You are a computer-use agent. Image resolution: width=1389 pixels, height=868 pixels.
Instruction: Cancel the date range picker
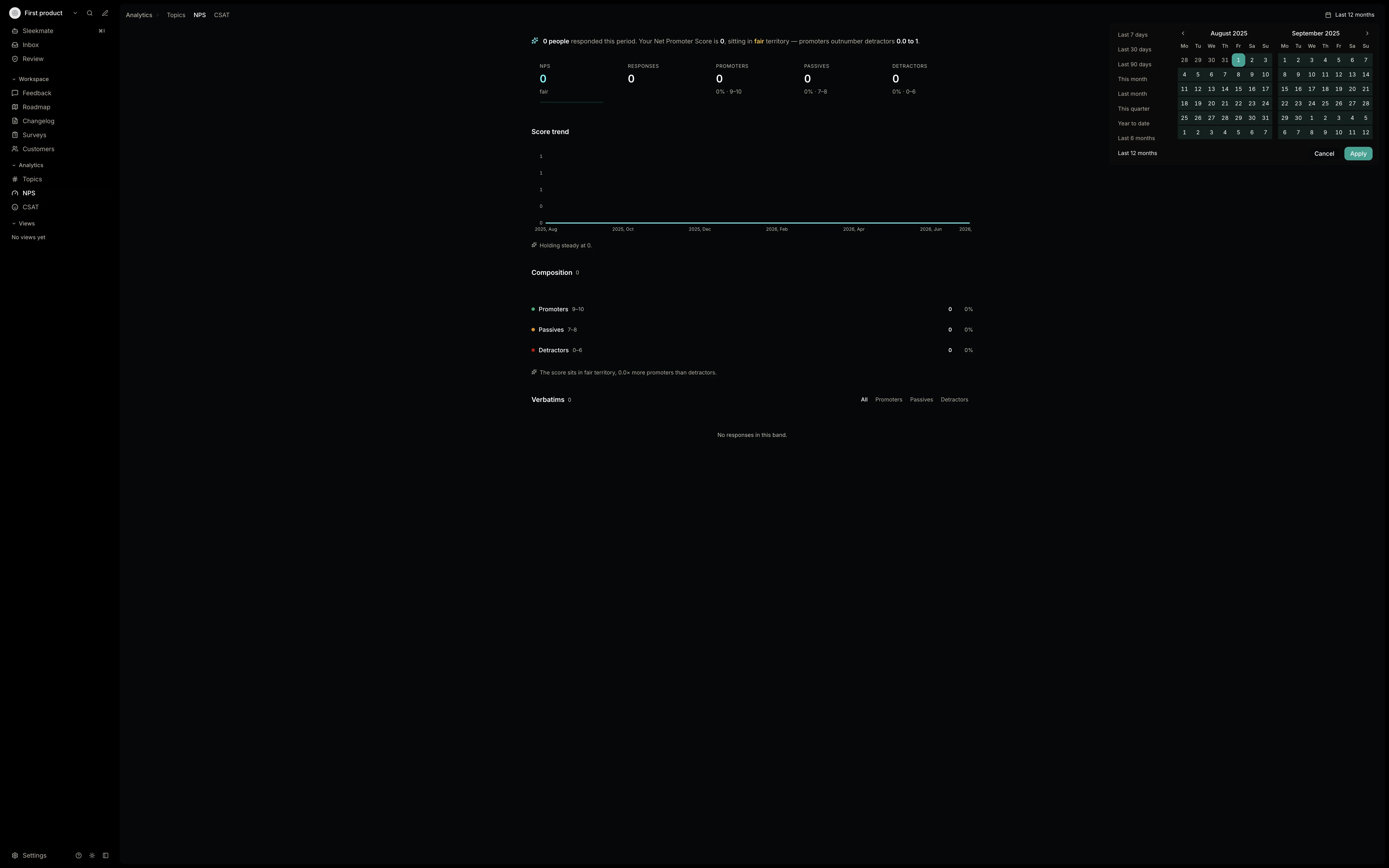click(x=1324, y=154)
